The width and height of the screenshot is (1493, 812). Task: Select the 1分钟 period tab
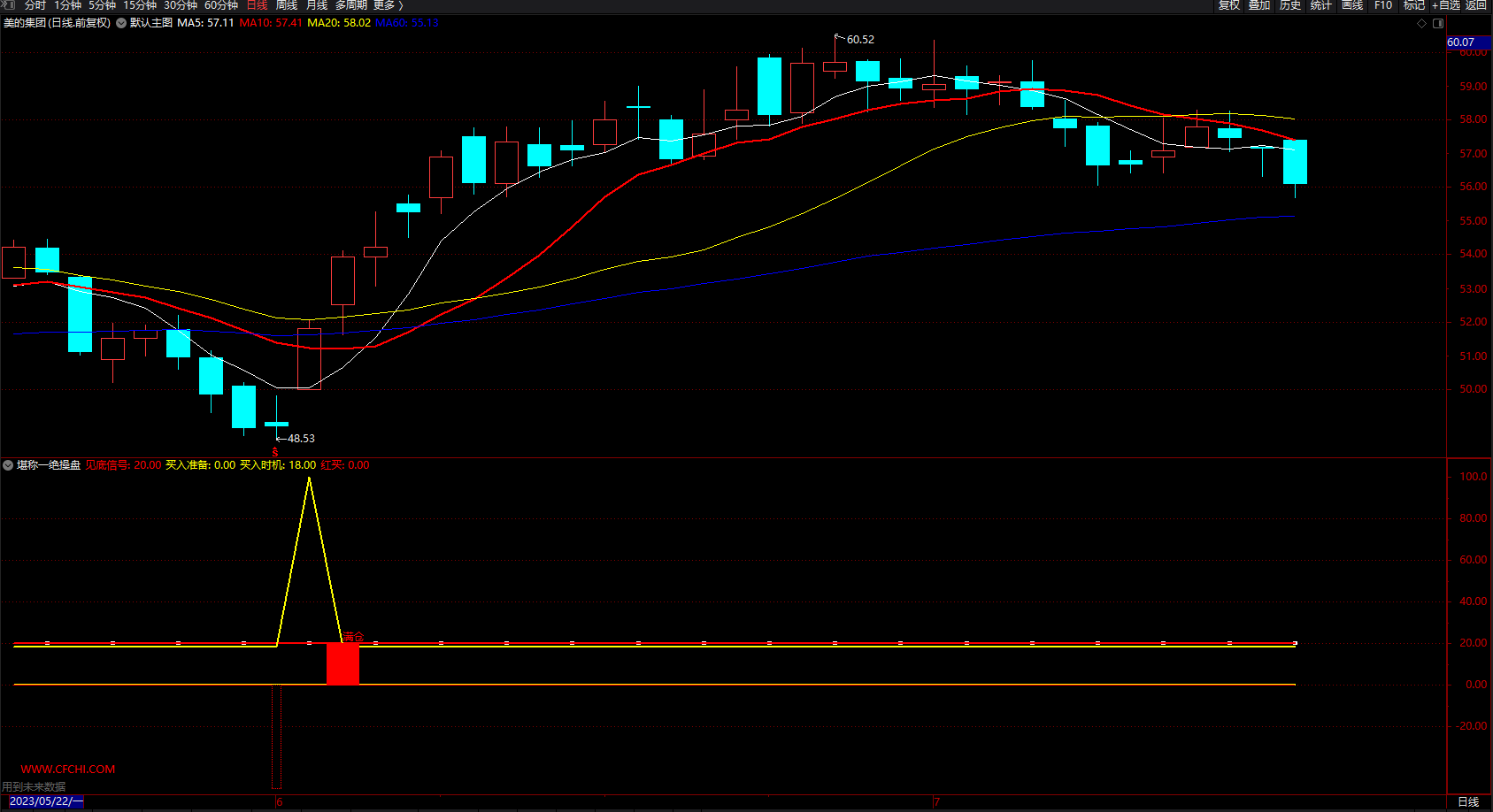click(68, 5)
